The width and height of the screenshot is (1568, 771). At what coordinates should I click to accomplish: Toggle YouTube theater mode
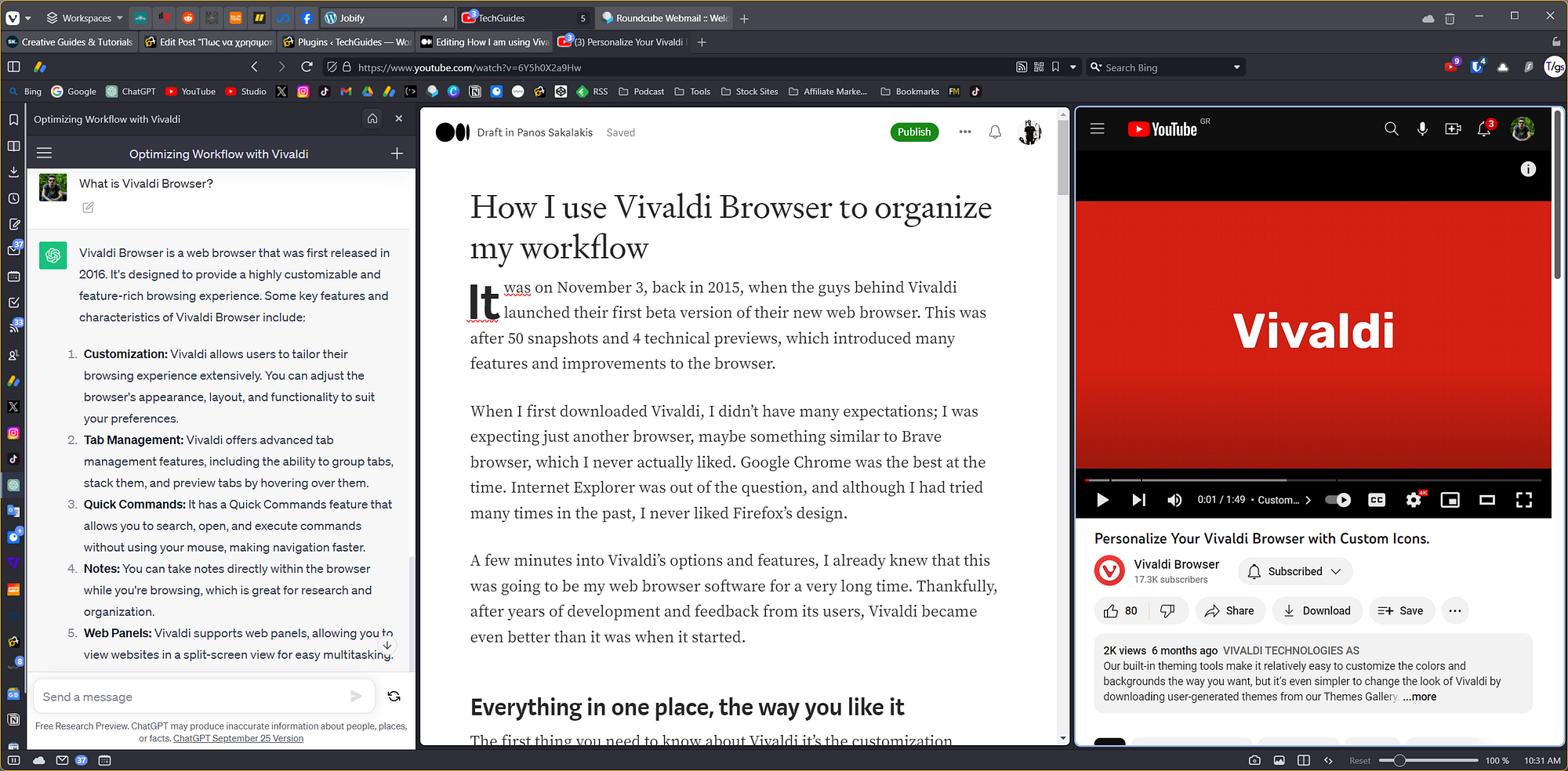point(1487,500)
